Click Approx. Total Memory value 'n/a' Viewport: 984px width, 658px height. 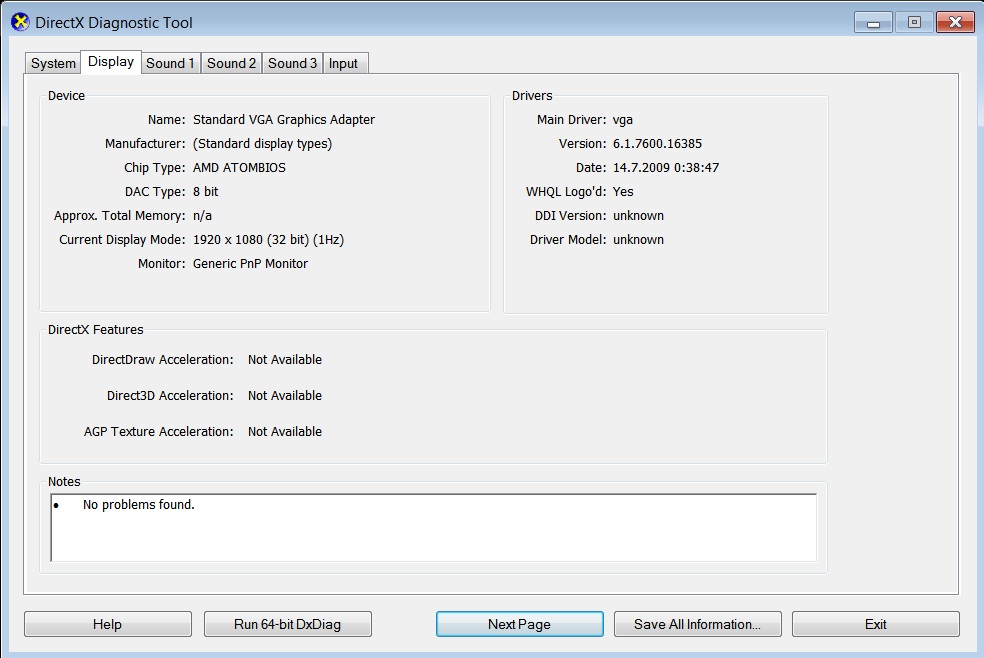tap(202, 216)
